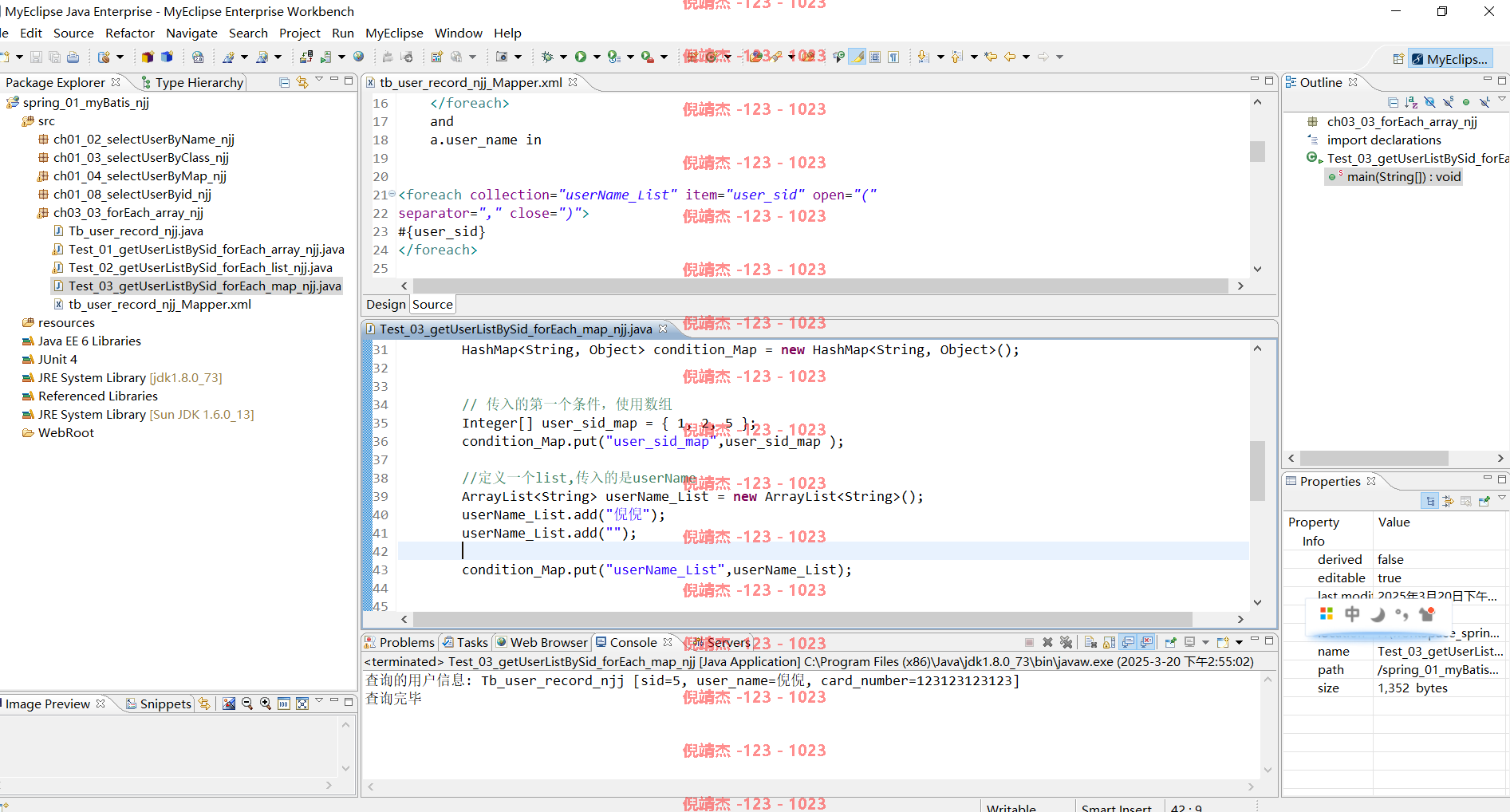Open the Window menu
This screenshot has height=812, width=1510.
click(x=458, y=33)
